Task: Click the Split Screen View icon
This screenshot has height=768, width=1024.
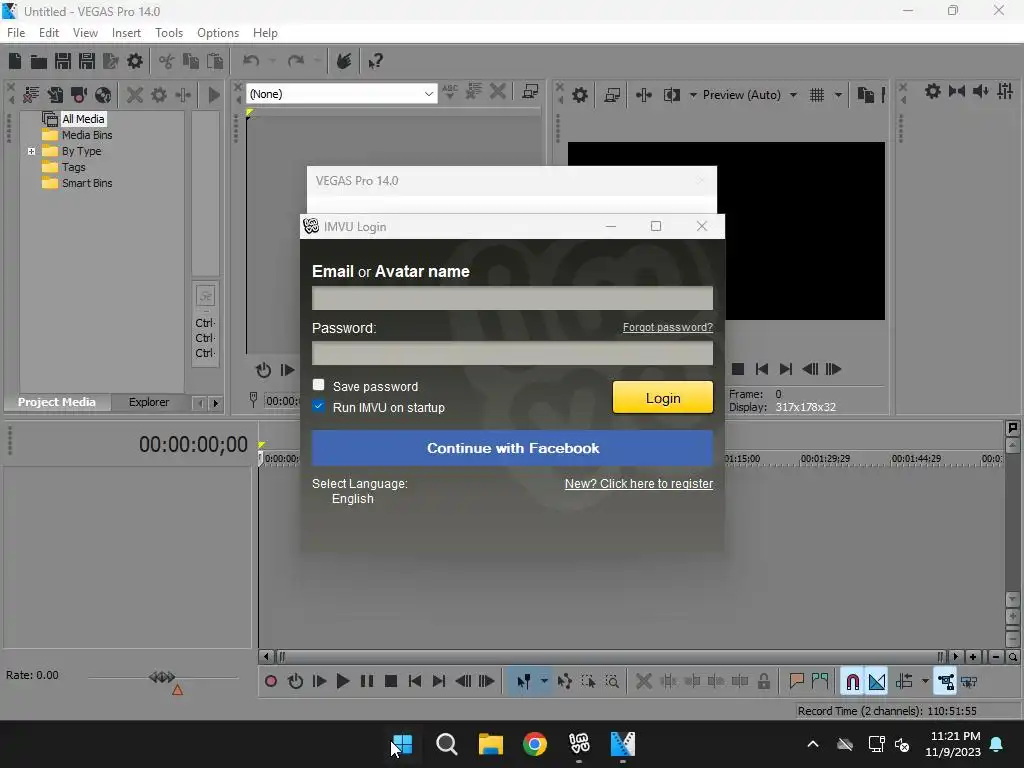Action: 671,95
